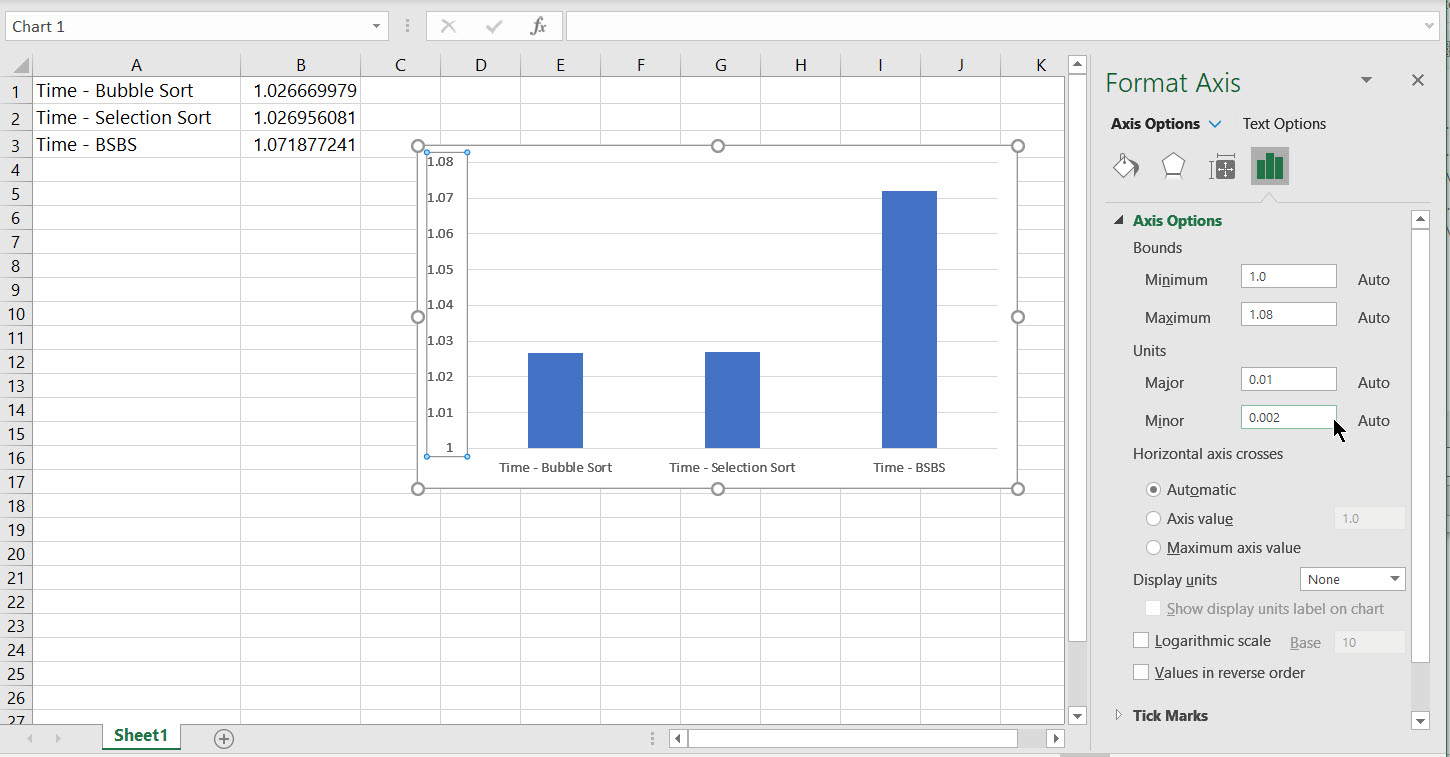Click the formula bar Enter checkmark icon
Image resolution: width=1450 pixels, height=757 pixels.
point(493,26)
